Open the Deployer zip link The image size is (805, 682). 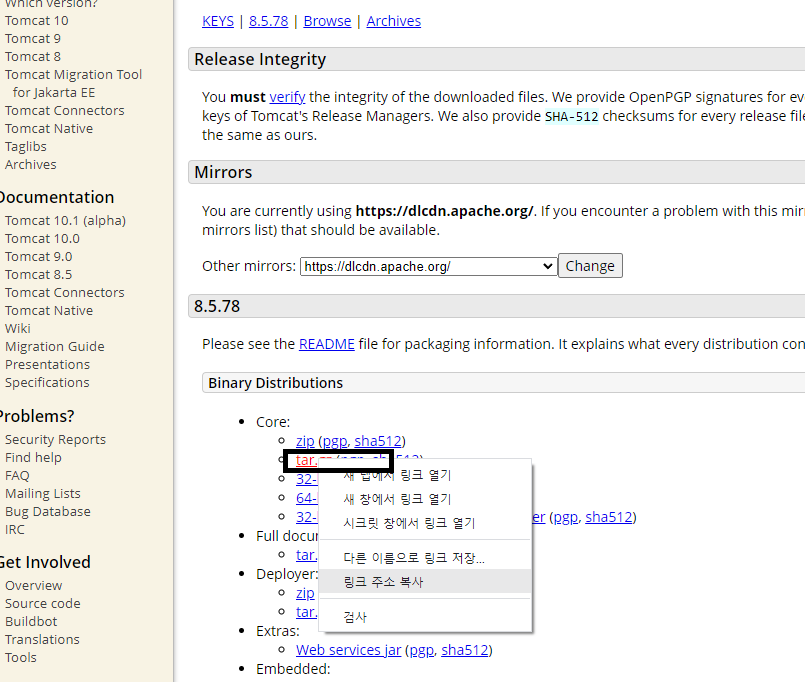pos(305,593)
